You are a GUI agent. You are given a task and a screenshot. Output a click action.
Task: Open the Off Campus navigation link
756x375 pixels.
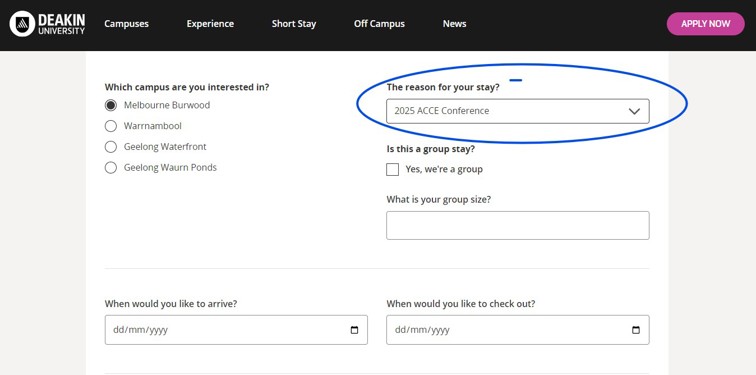click(379, 24)
